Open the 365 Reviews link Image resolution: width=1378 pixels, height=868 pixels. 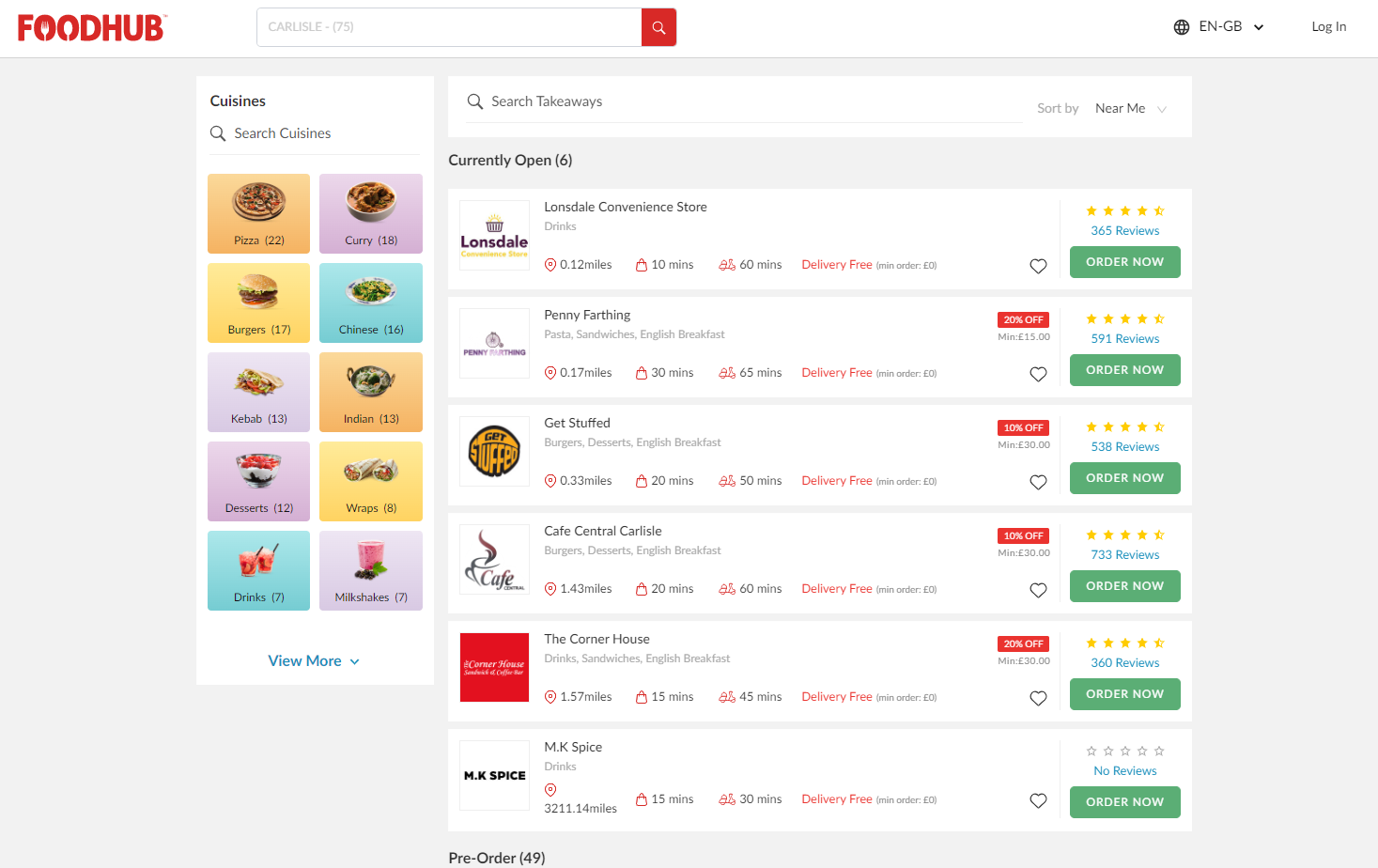tap(1124, 231)
